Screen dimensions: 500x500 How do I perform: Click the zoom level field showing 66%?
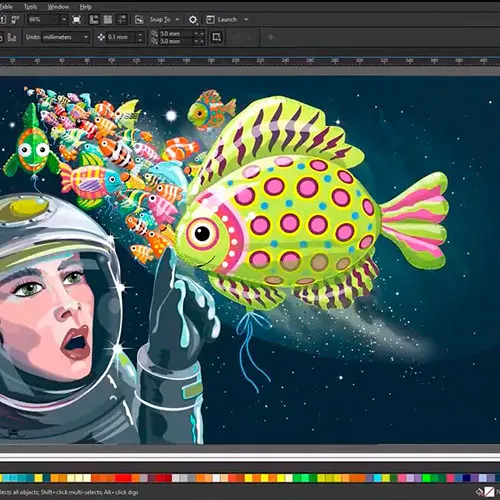(43, 20)
